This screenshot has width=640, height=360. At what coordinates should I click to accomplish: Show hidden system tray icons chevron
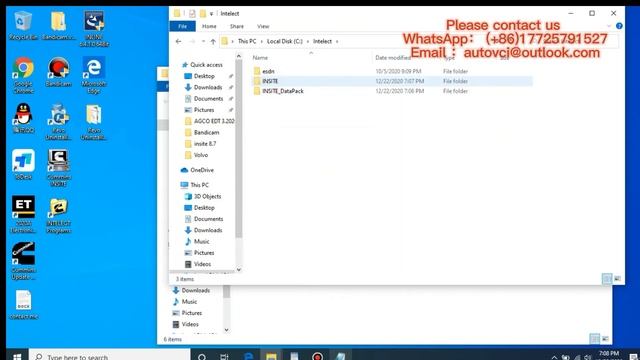pyautogui.click(x=554, y=357)
